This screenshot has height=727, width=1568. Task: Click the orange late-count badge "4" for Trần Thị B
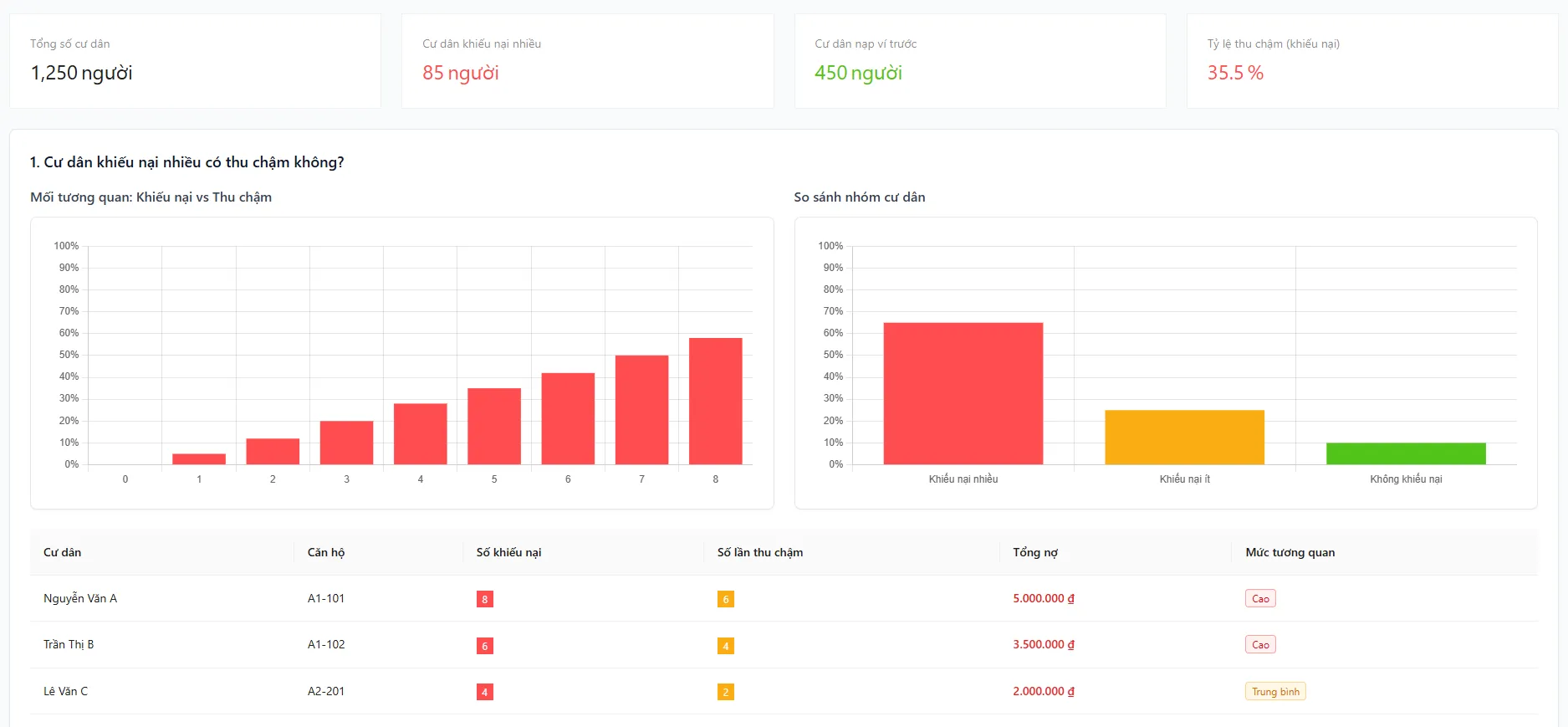pos(726,646)
